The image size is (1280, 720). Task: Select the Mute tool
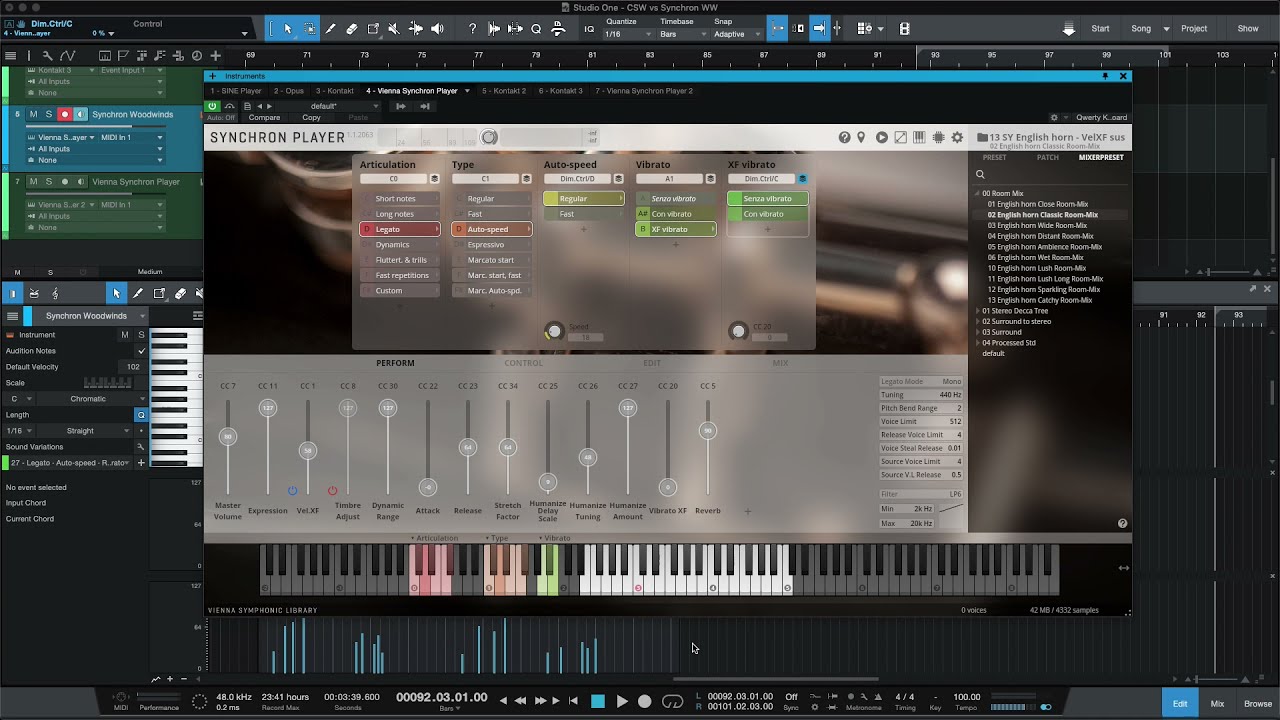click(x=394, y=29)
